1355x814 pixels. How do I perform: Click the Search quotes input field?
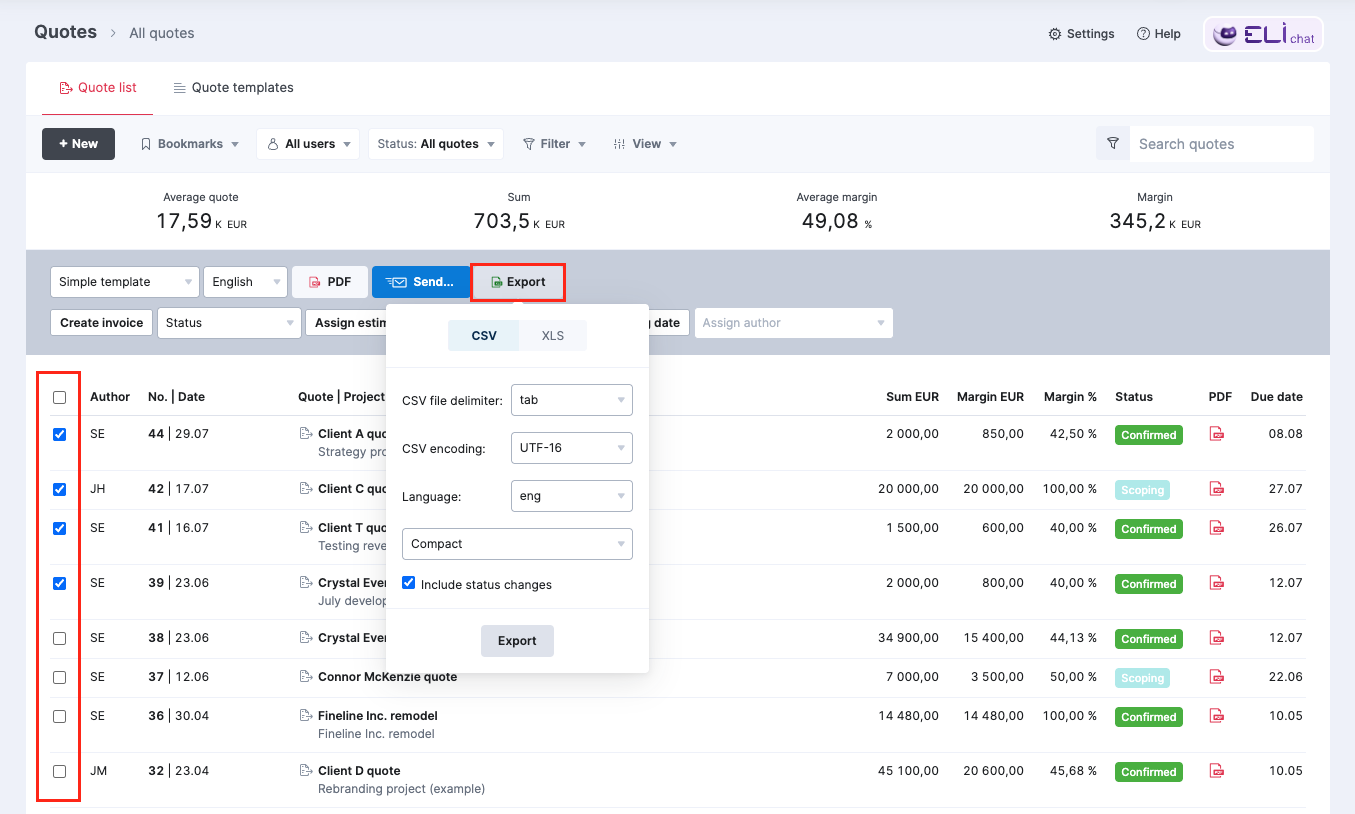click(1221, 144)
